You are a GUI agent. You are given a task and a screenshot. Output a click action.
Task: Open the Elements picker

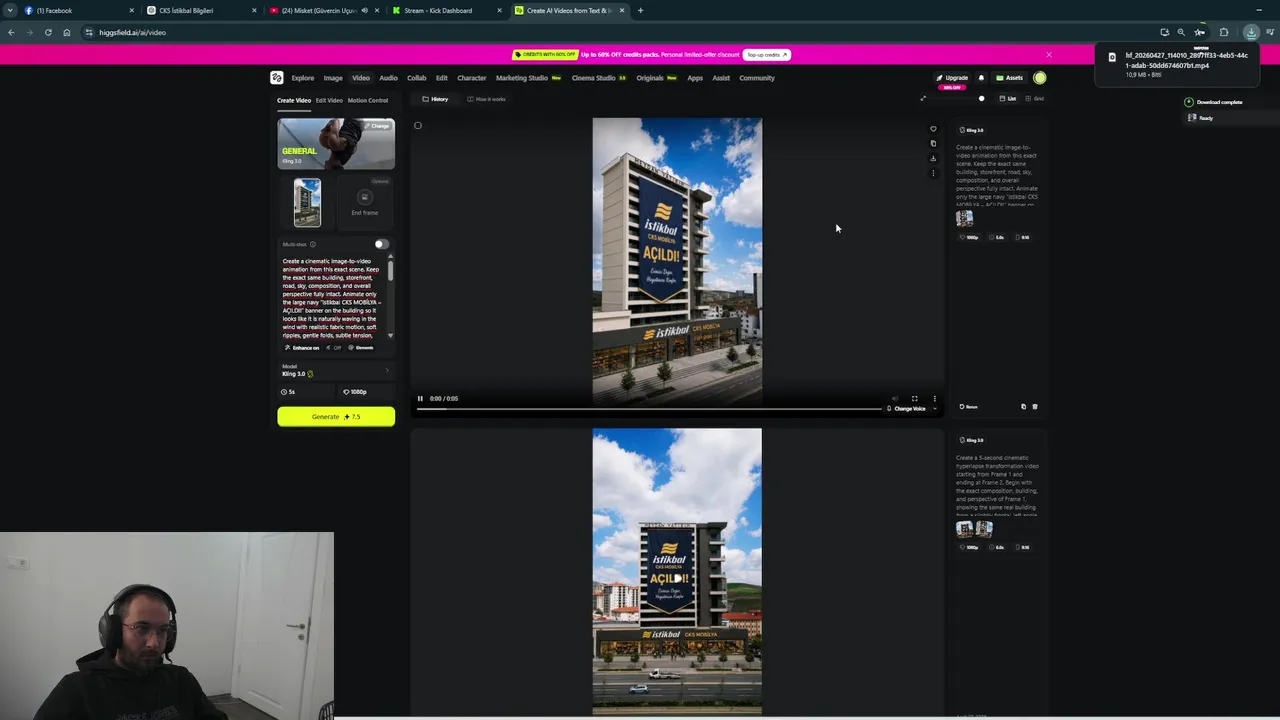click(x=362, y=348)
